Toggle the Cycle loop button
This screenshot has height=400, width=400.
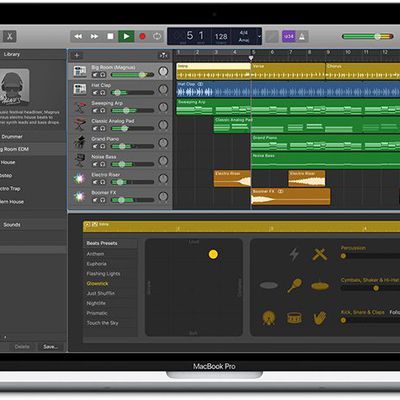coord(157,36)
